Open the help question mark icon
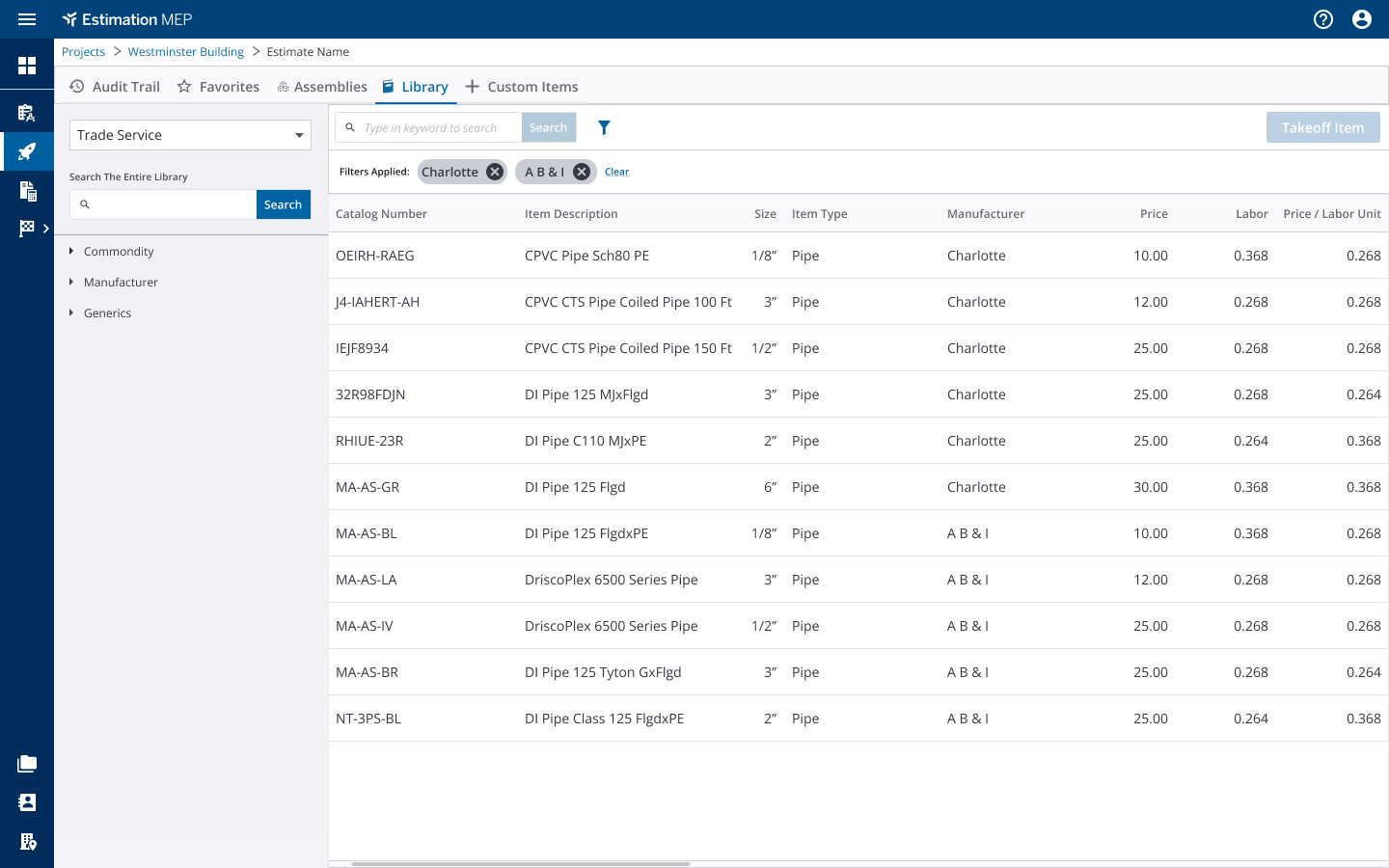The image size is (1389, 868). 1323,19
